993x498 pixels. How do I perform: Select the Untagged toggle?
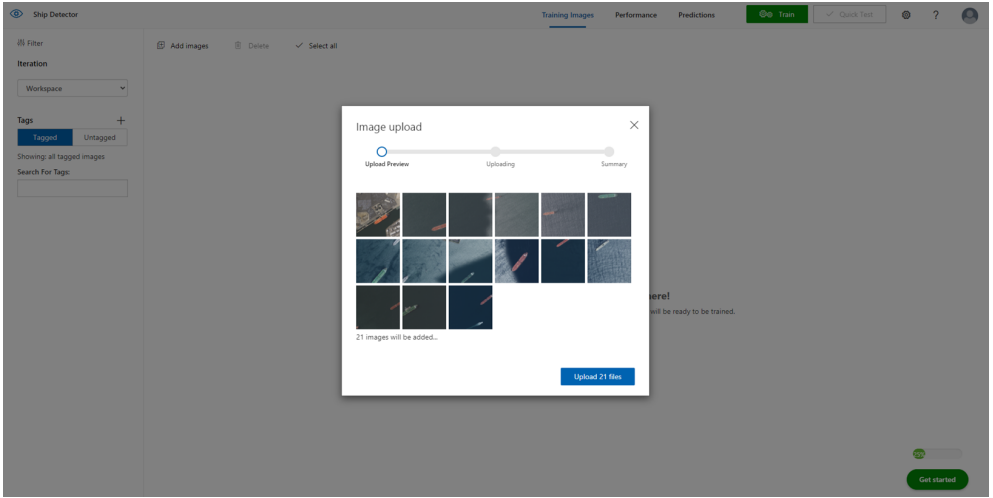(x=100, y=137)
